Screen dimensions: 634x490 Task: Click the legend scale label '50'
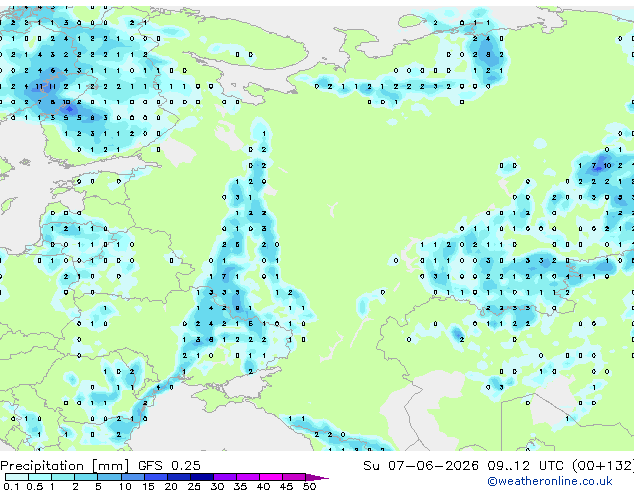pyautogui.click(x=309, y=486)
